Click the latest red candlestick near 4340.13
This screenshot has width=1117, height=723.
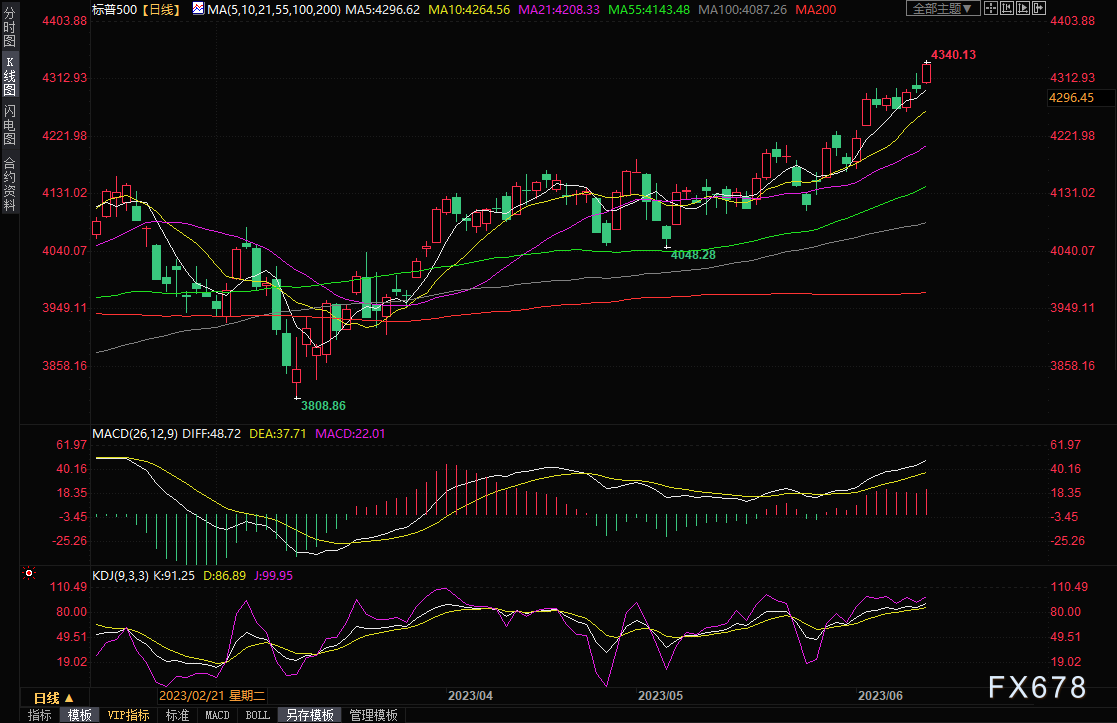[926, 73]
